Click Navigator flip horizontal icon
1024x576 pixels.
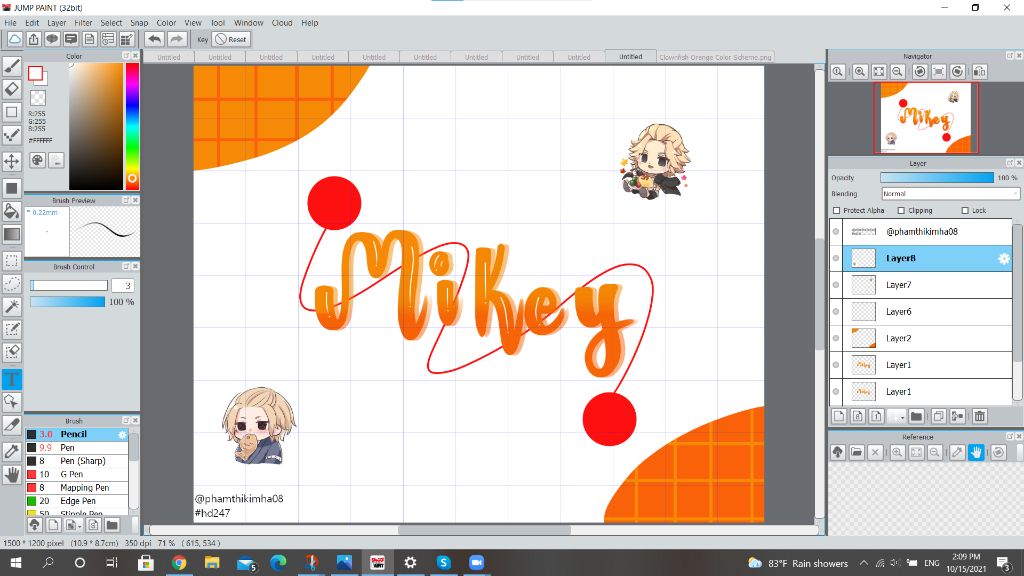point(980,72)
